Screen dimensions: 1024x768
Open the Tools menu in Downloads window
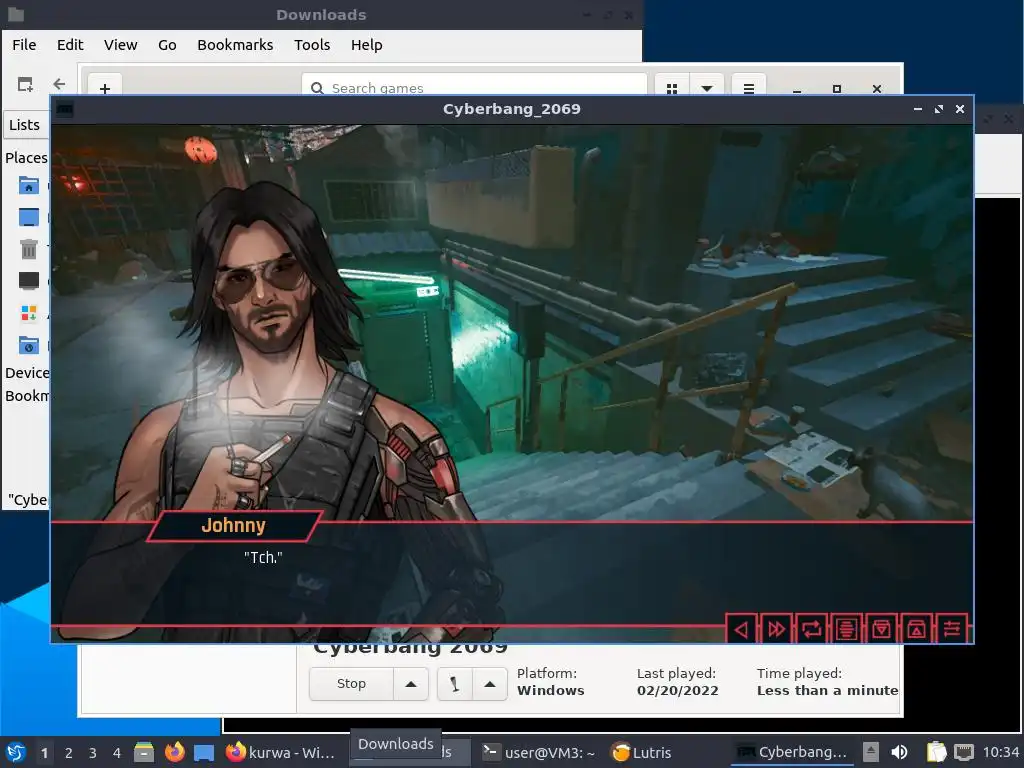[x=312, y=45]
